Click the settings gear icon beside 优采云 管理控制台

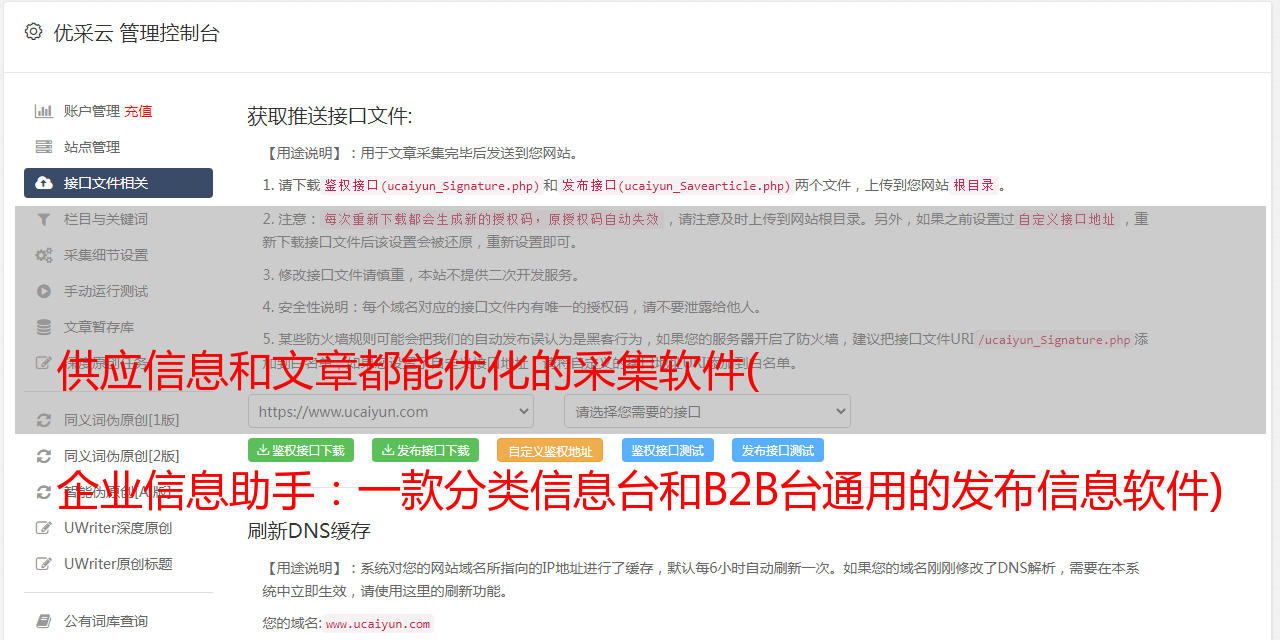pyautogui.click(x=33, y=32)
